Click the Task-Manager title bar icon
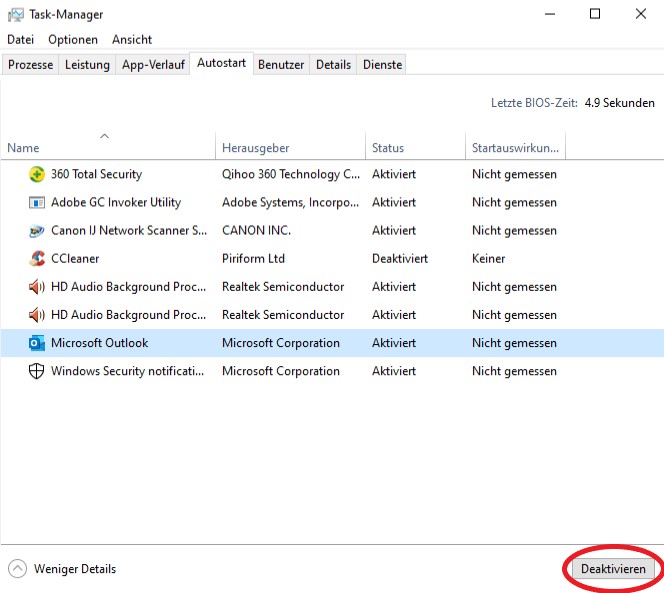This screenshot has width=664, height=593. click(16, 15)
